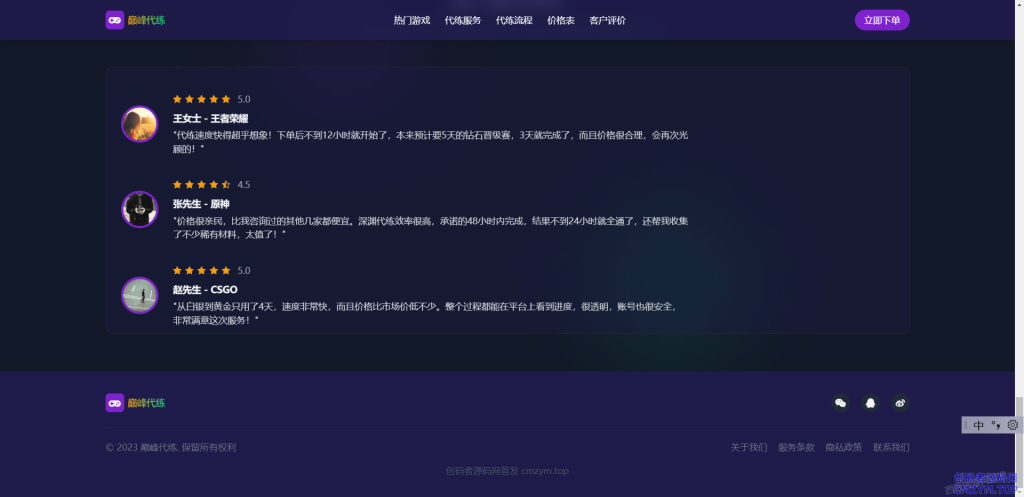The width and height of the screenshot is (1024, 497).
Task: Click the 立即下单 button
Action: [882, 20]
